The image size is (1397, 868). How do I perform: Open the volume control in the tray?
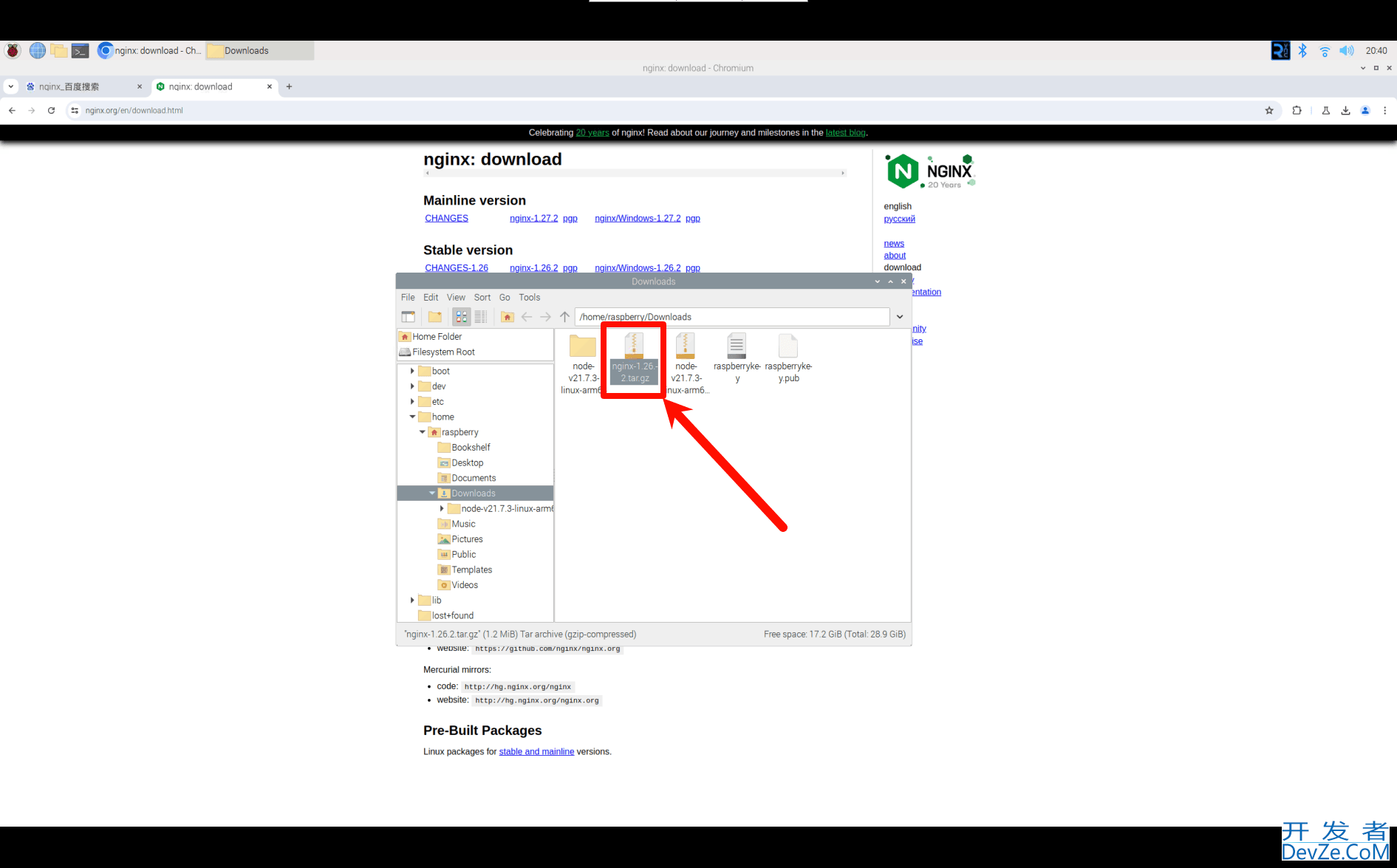click(1347, 50)
